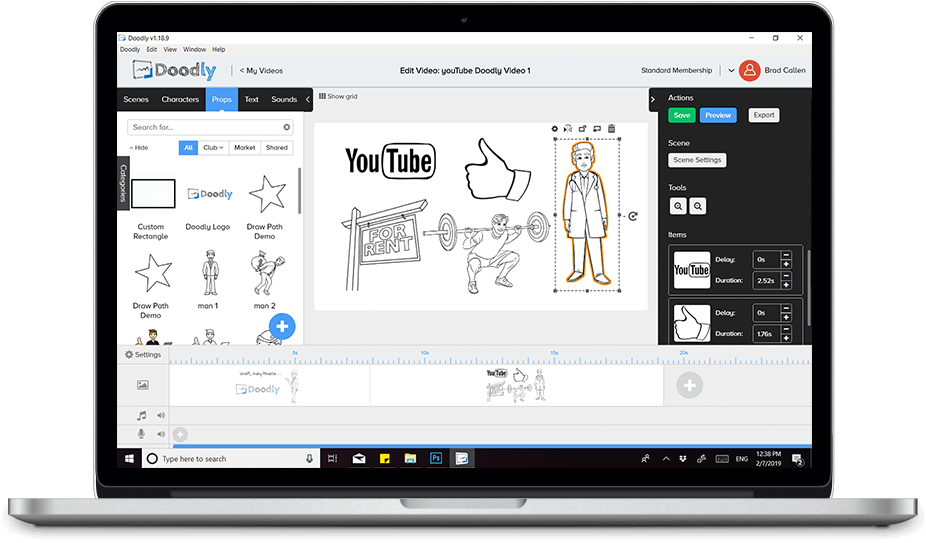Screen dimensions: 926x543
Task: Select second scene thumbnail in timeline
Action: tap(517, 386)
